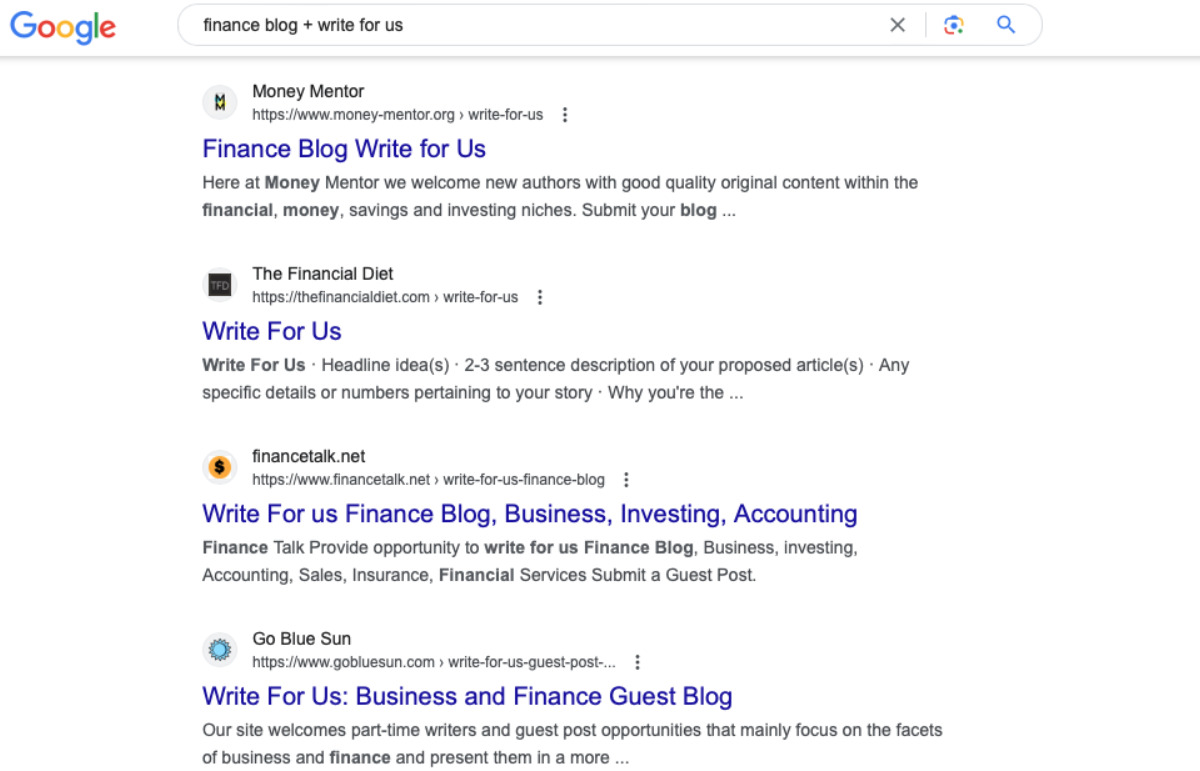Click the X to clear the search query

pyautogui.click(x=897, y=25)
